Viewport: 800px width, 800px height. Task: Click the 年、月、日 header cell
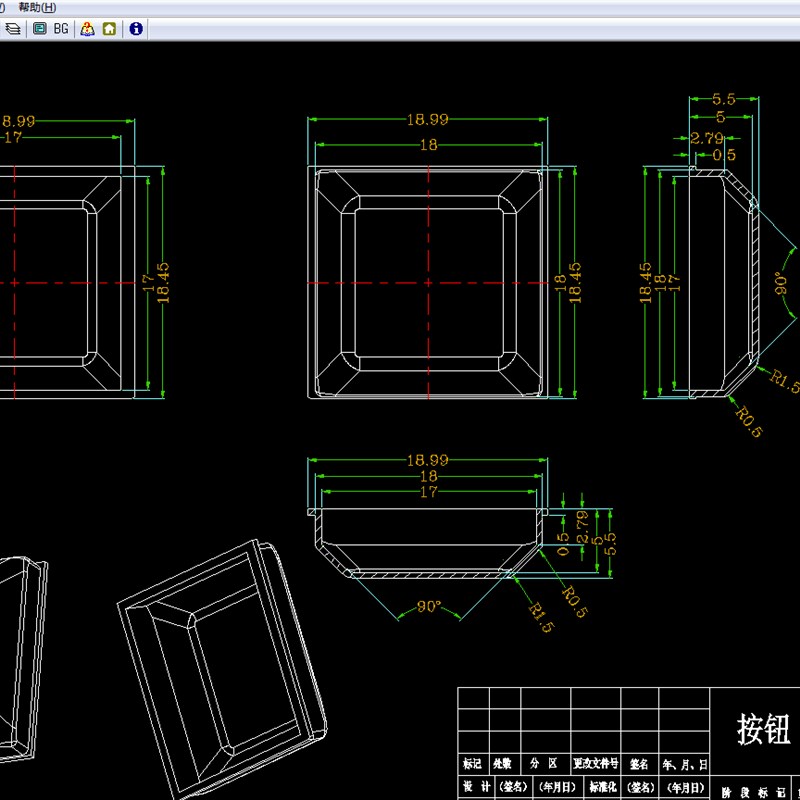(684, 764)
